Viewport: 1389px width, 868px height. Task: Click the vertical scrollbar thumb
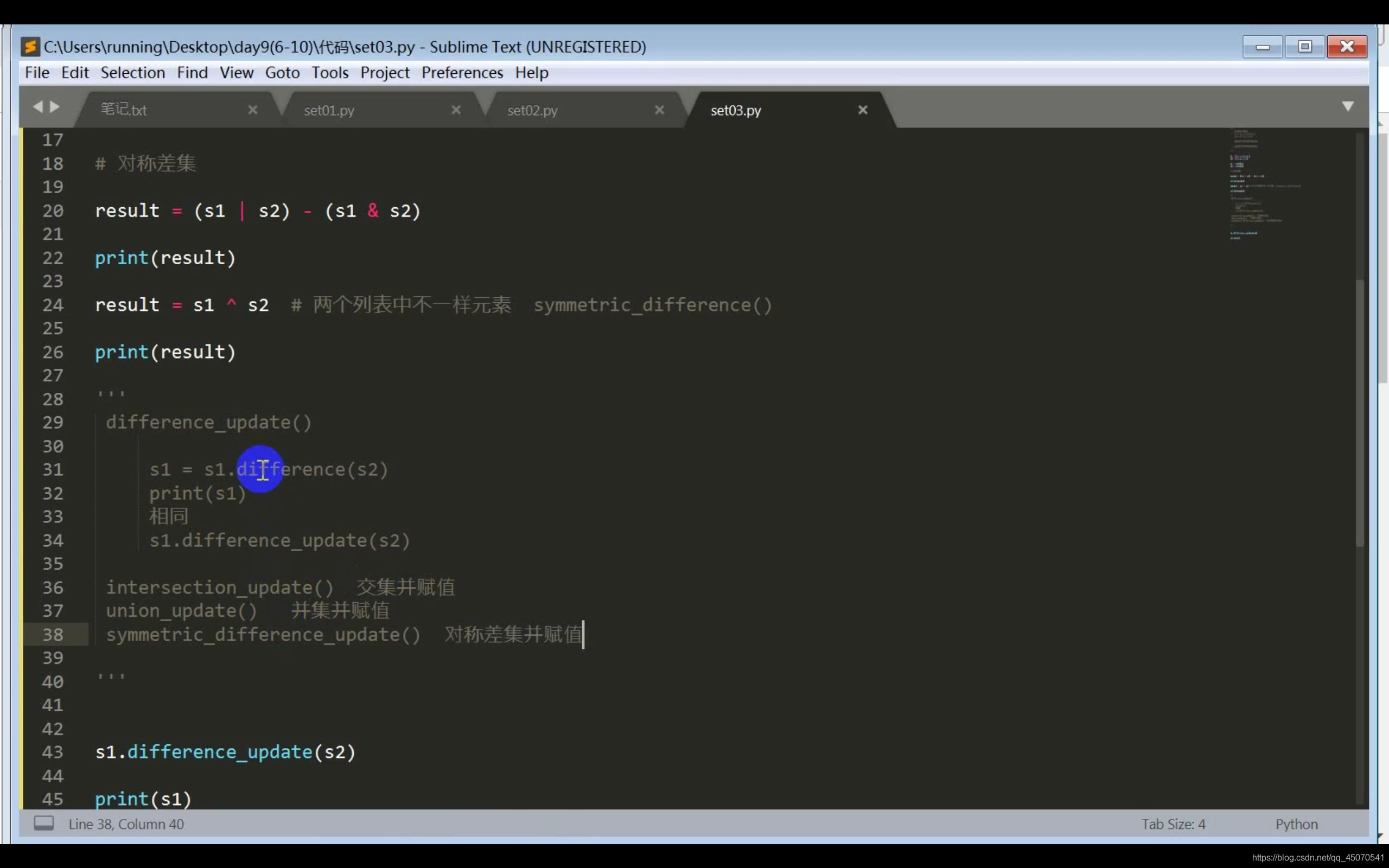pos(1359,413)
